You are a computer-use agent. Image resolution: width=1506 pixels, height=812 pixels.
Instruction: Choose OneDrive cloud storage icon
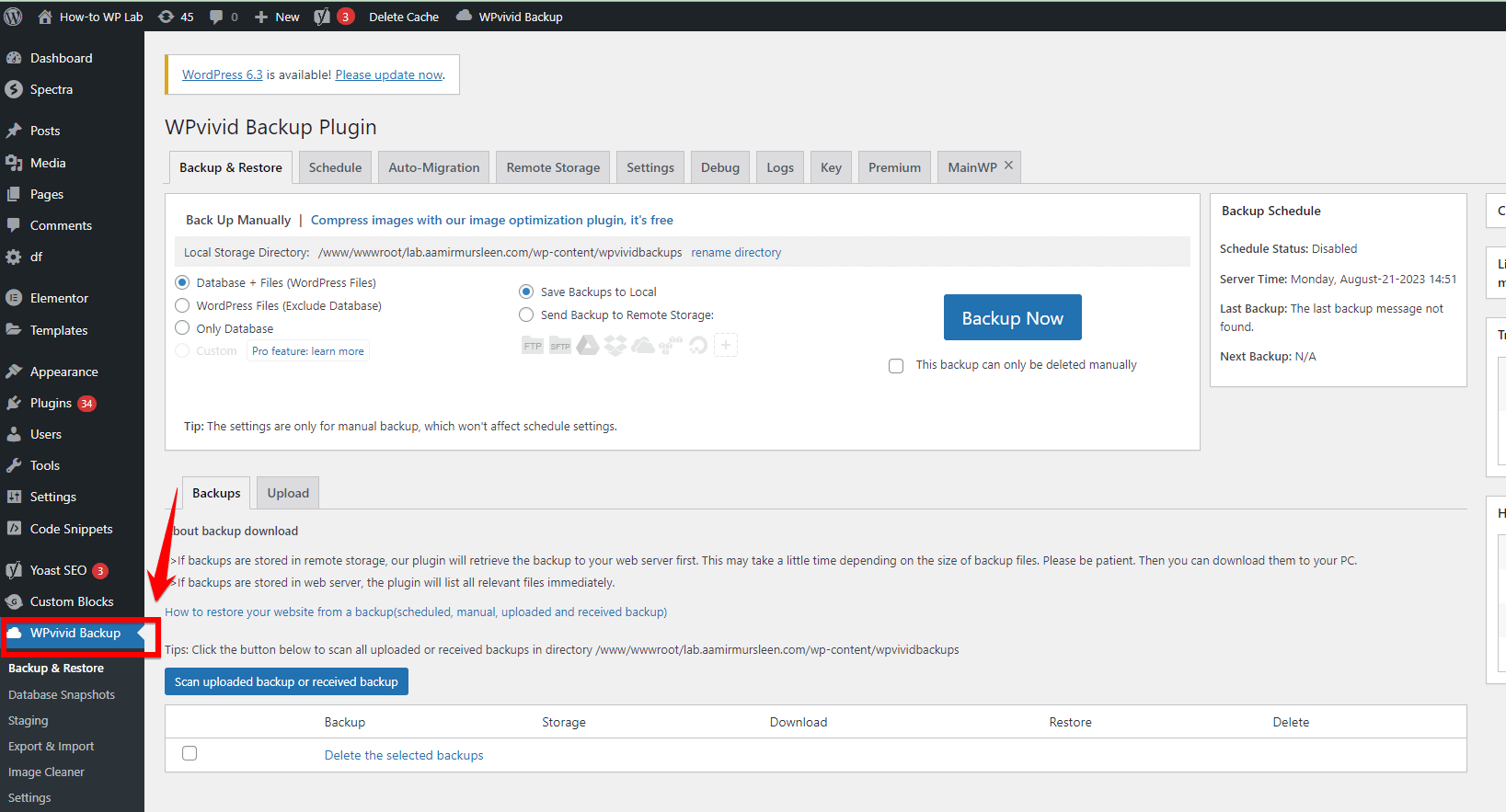click(x=643, y=346)
